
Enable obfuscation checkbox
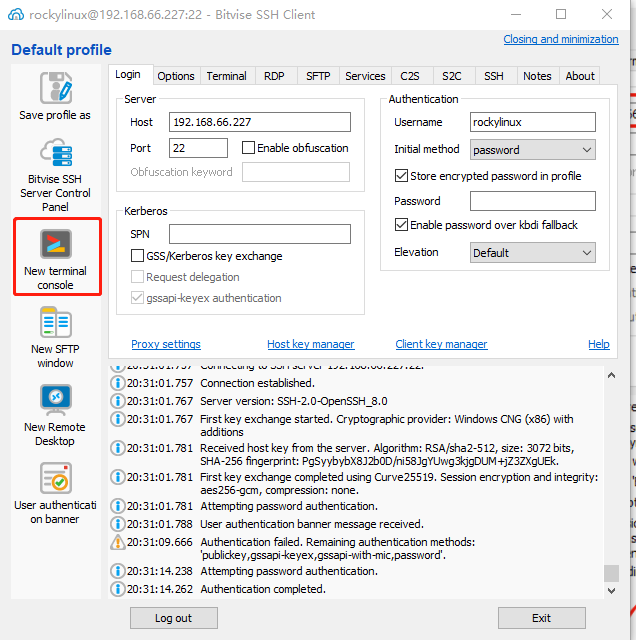coord(248,148)
